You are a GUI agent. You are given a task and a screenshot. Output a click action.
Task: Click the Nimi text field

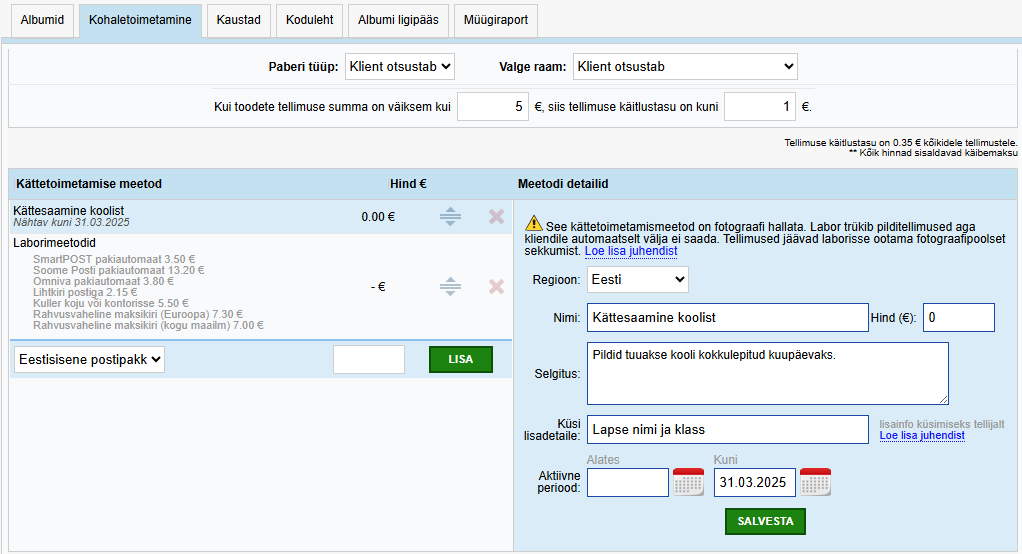pos(727,318)
